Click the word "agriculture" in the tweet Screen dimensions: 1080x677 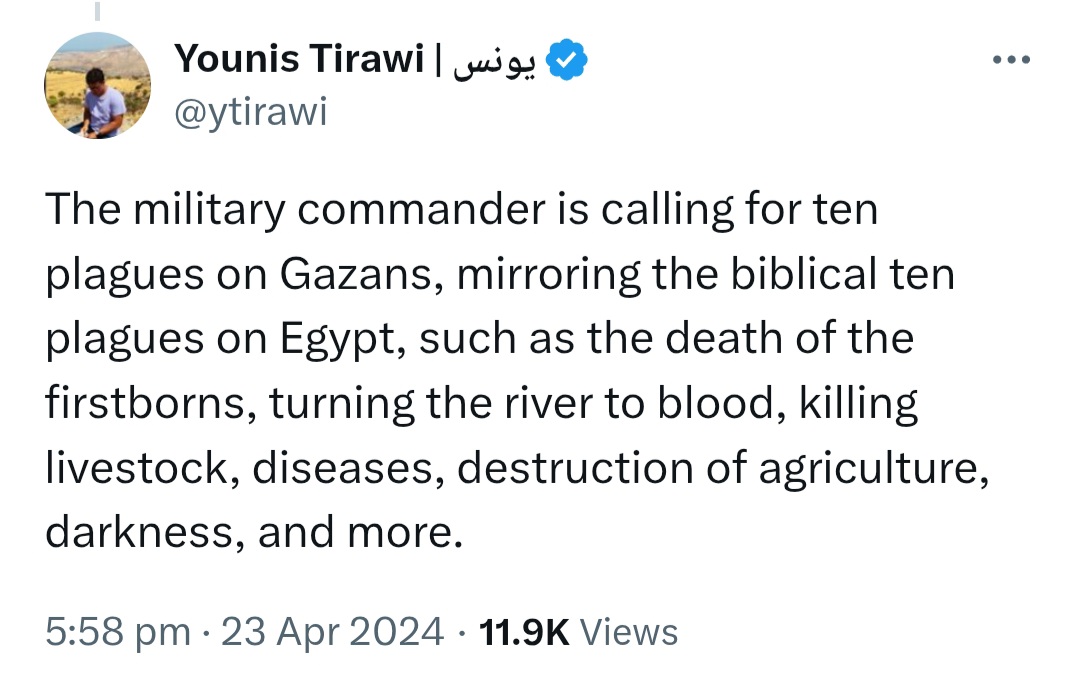(x=873, y=469)
